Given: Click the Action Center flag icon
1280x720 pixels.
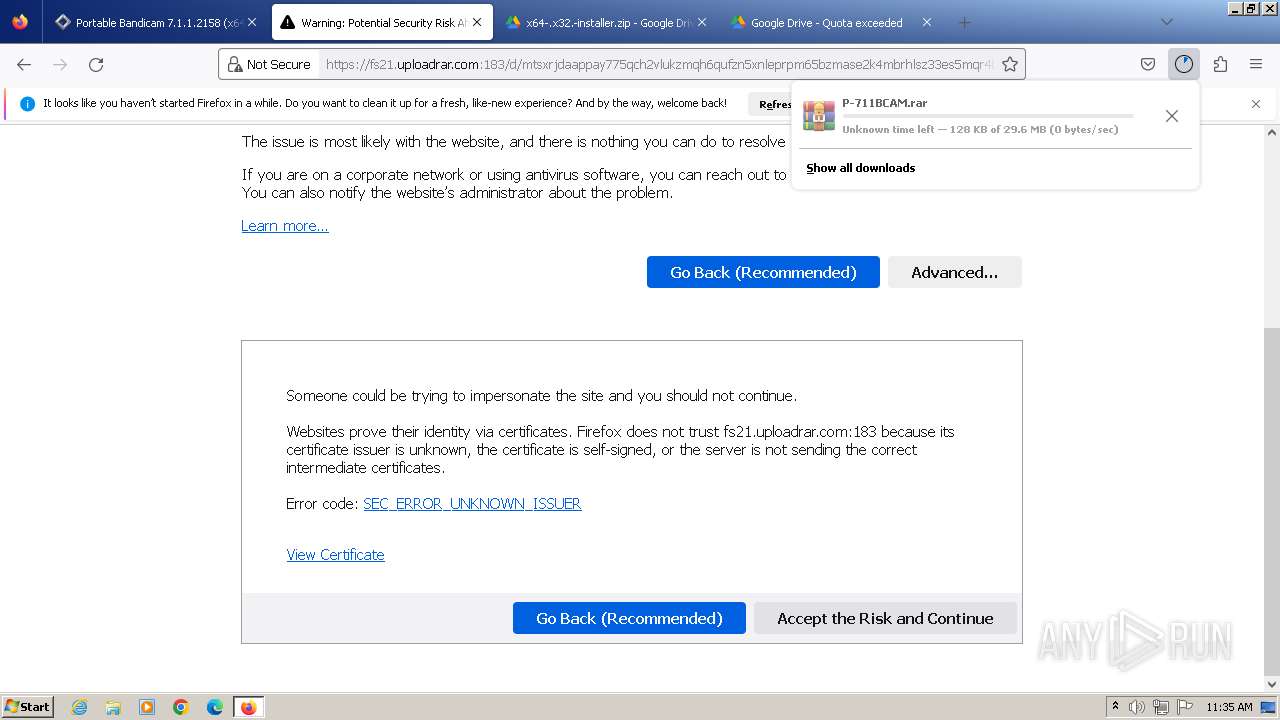Looking at the screenshot, I should (x=1185, y=707).
